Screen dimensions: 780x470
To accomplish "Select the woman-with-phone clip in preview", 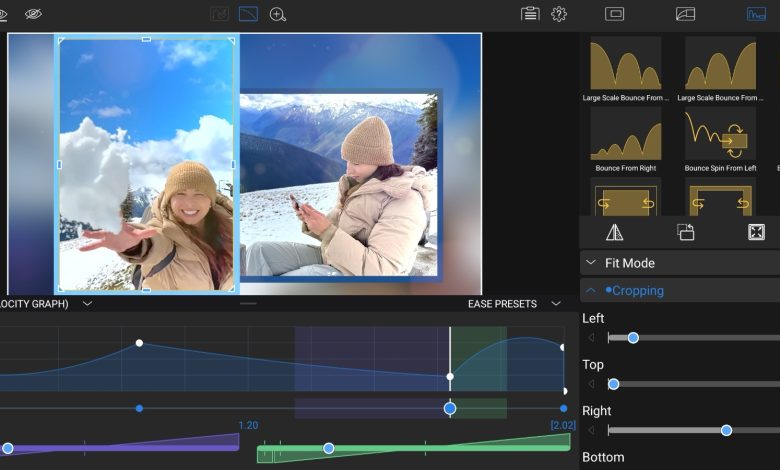I will [x=341, y=183].
